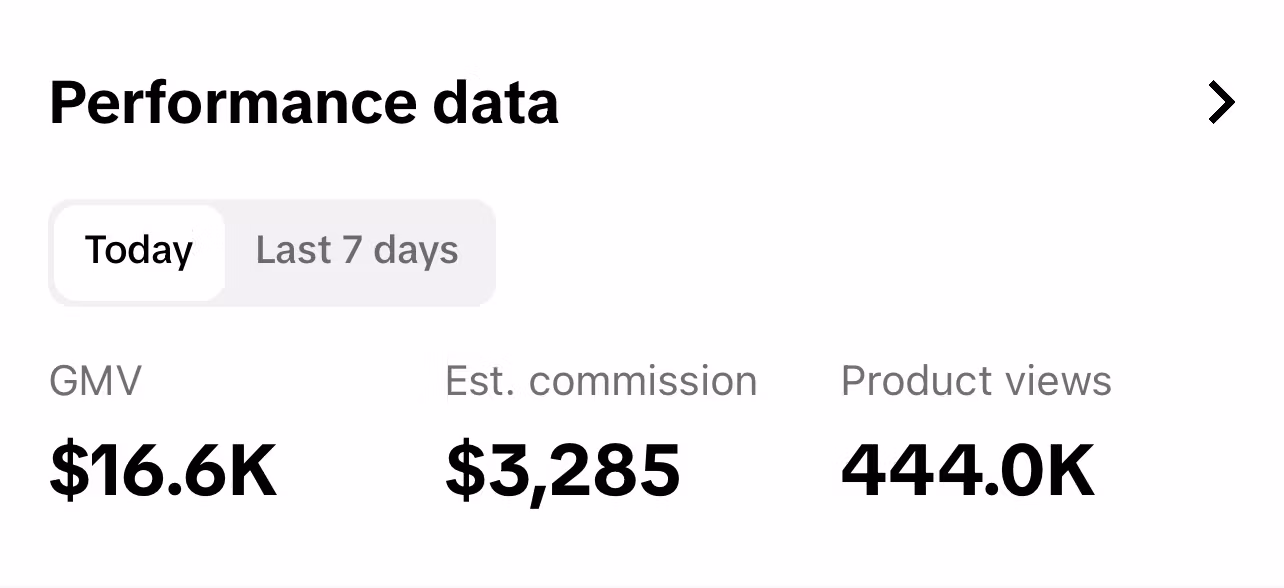
Task: Open the GMV metric figure
Action: click(164, 470)
